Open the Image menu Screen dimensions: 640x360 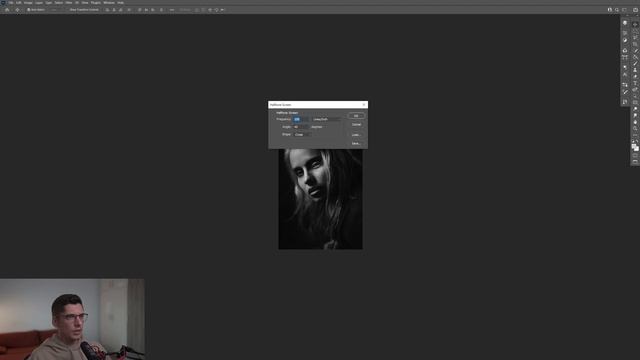coord(28,2)
